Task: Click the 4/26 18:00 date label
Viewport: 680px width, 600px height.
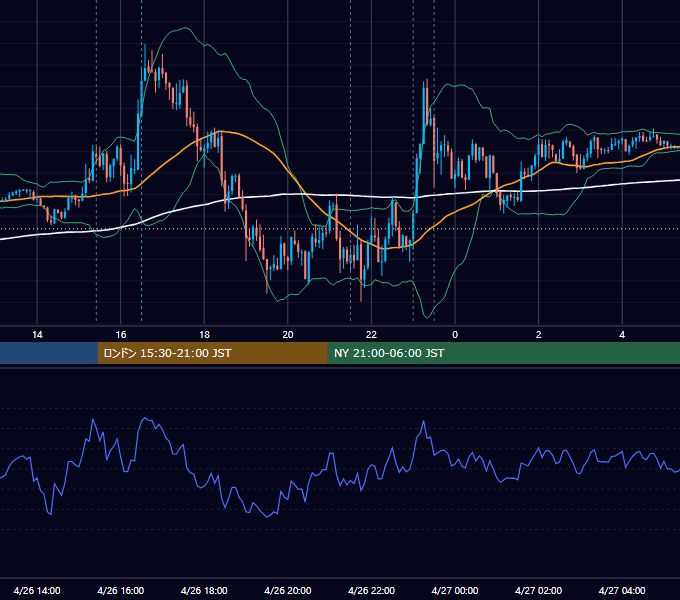Action: click(x=204, y=590)
